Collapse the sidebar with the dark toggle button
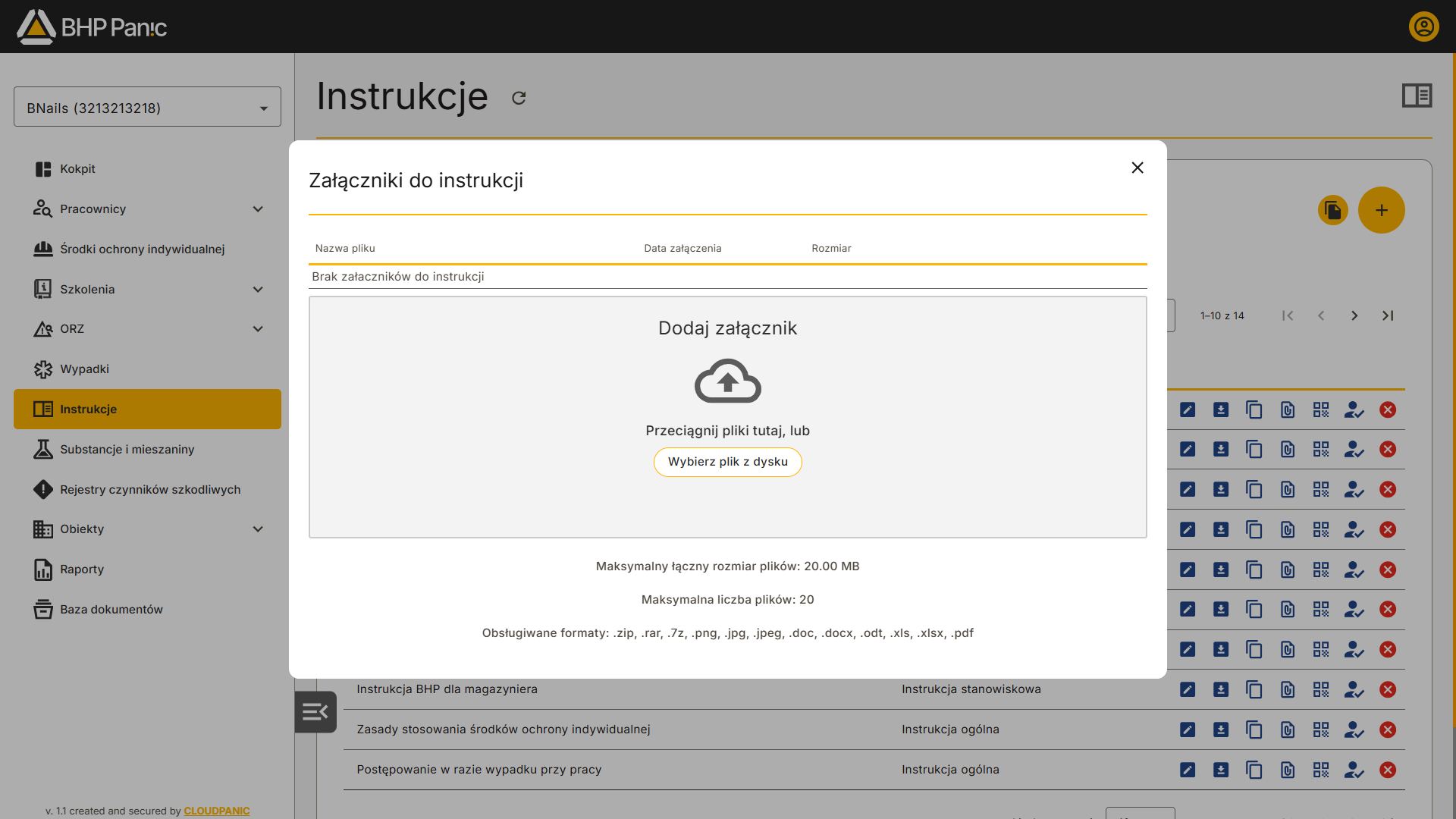Screen dimensions: 1456x819 (x=315, y=712)
